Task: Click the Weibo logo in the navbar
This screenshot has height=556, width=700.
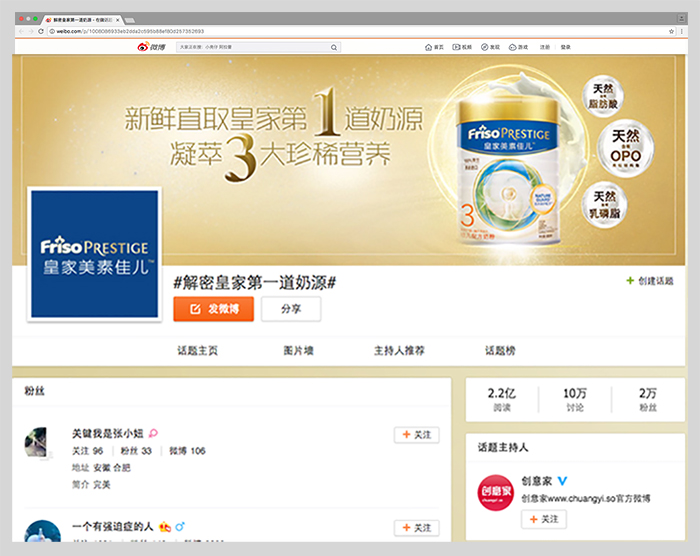Action: tap(149, 47)
